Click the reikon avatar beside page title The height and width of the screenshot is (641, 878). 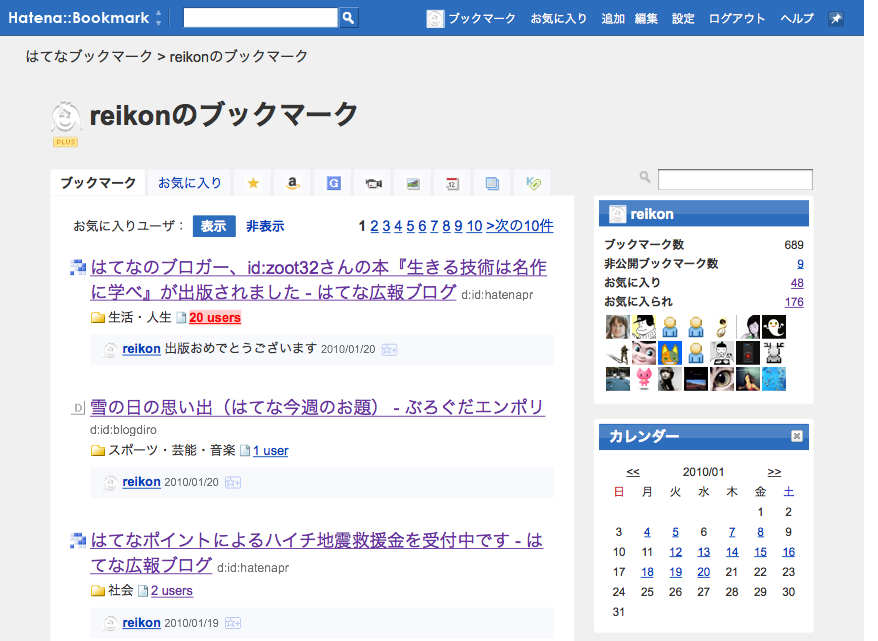(x=66, y=118)
